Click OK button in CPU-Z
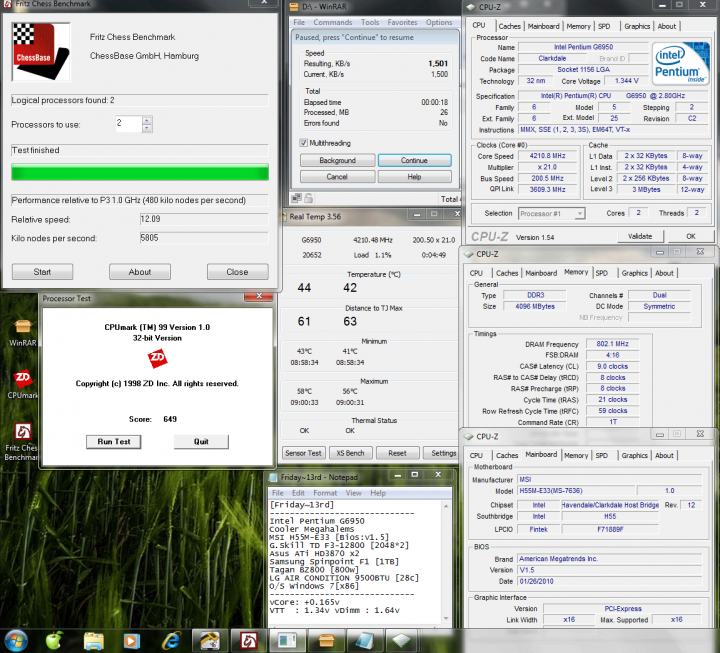 click(691, 236)
